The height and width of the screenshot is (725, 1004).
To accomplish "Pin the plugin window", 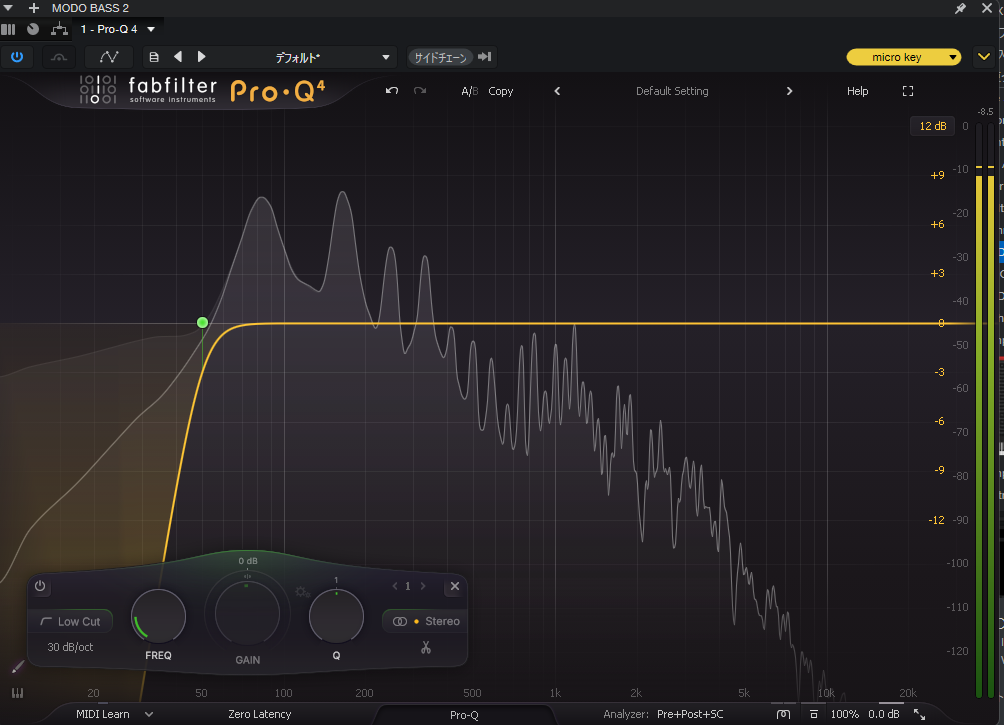I will coord(961,8).
